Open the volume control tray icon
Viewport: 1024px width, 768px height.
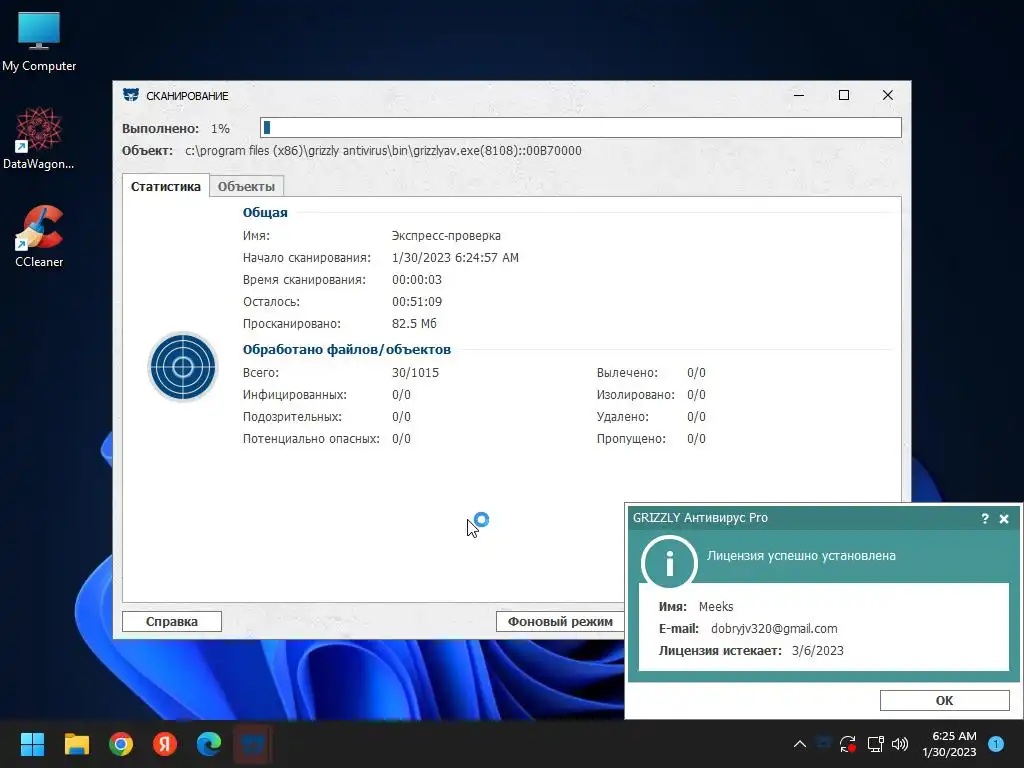[x=900, y=744]
